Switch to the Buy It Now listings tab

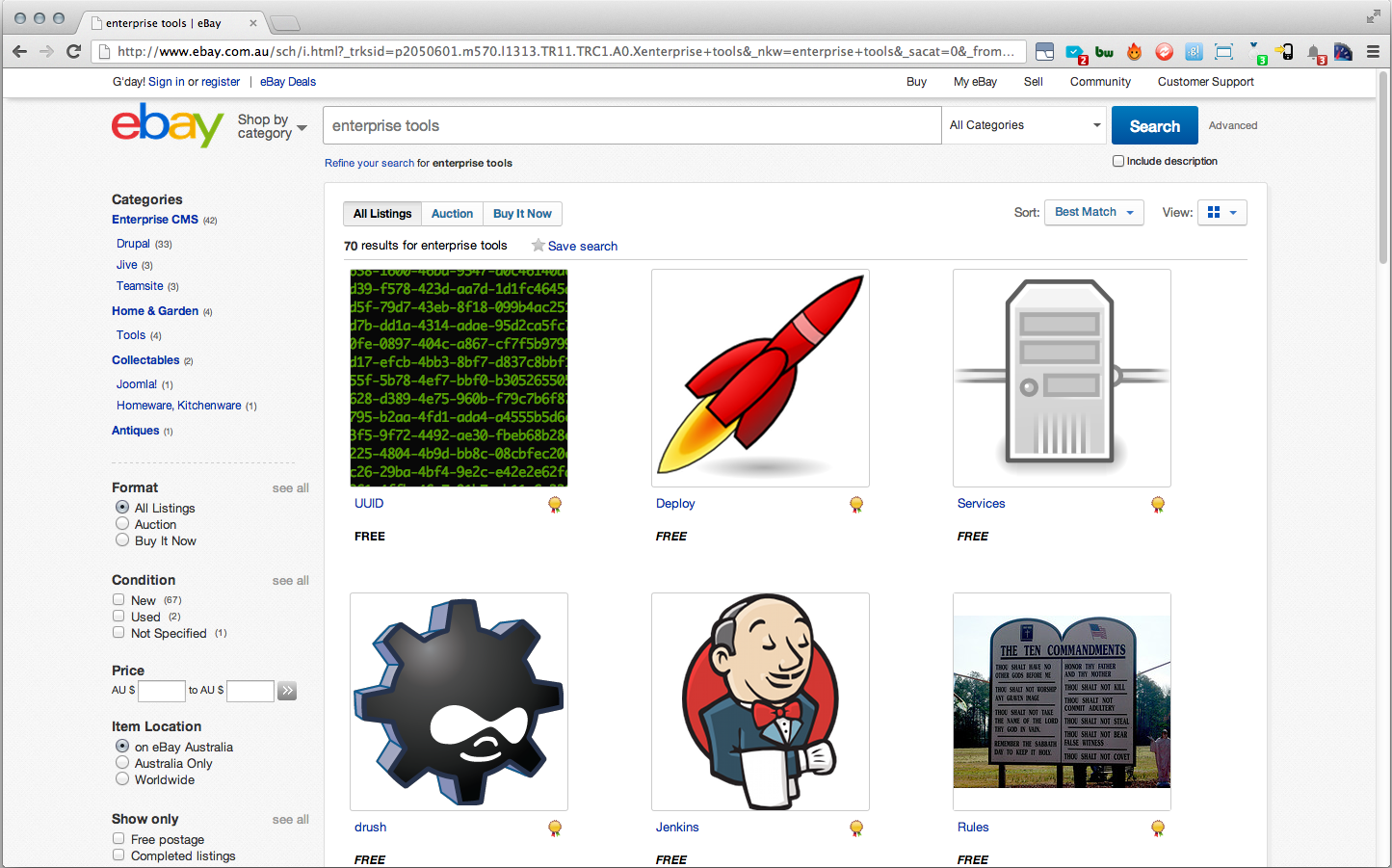[522, 214]
